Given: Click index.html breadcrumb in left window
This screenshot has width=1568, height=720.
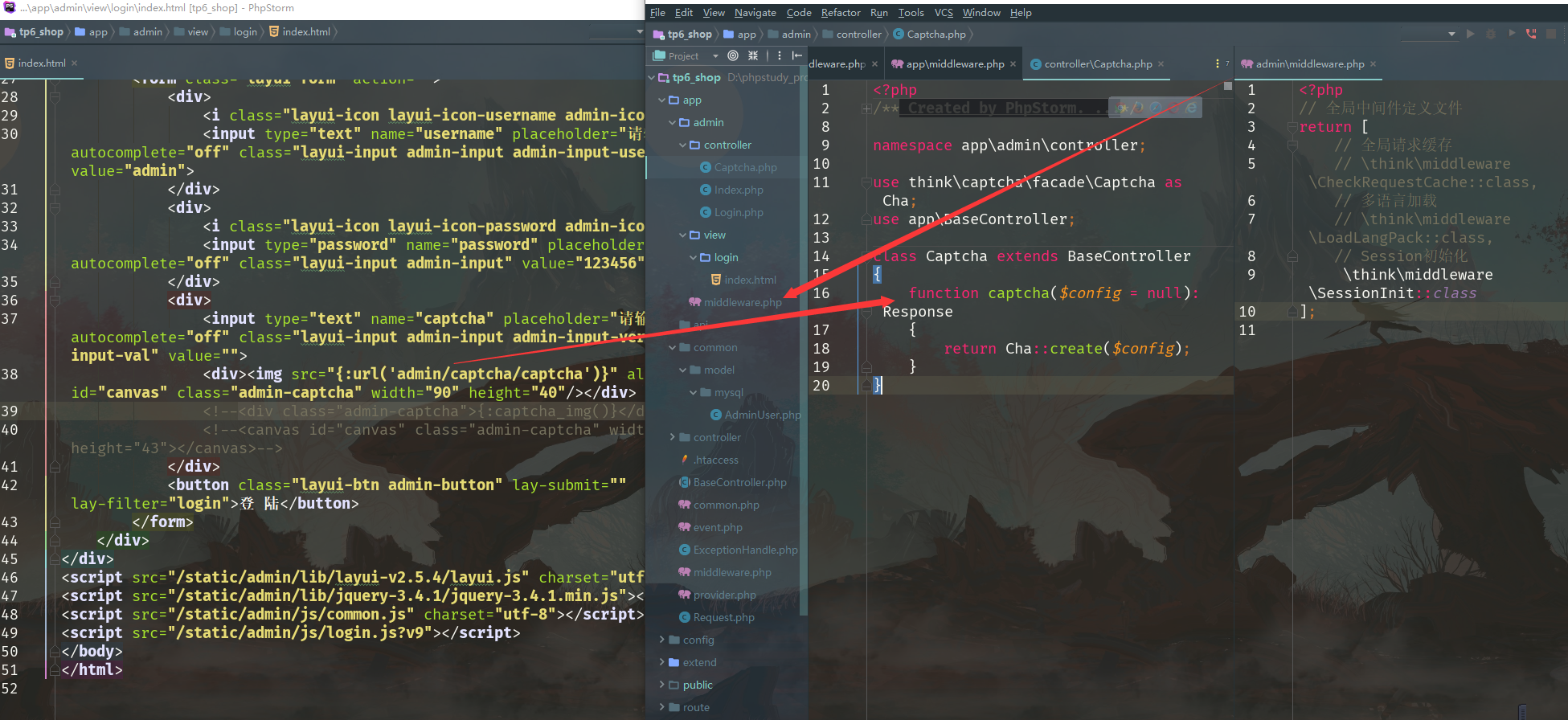Looking at the screenshot, I should [x=306, y=32].
